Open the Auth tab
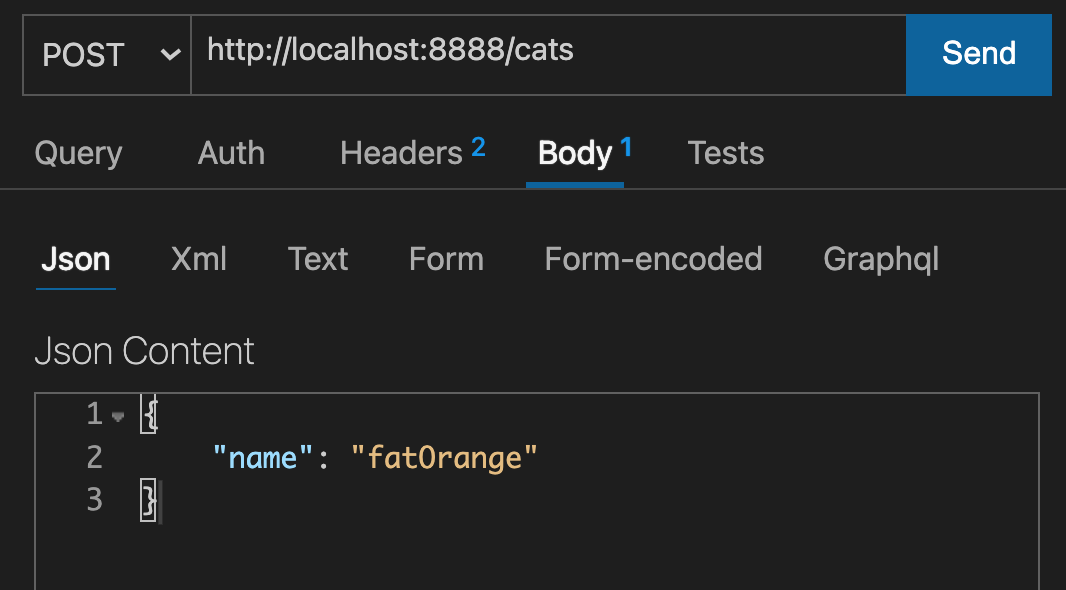1066x590 pixels. 231,153
